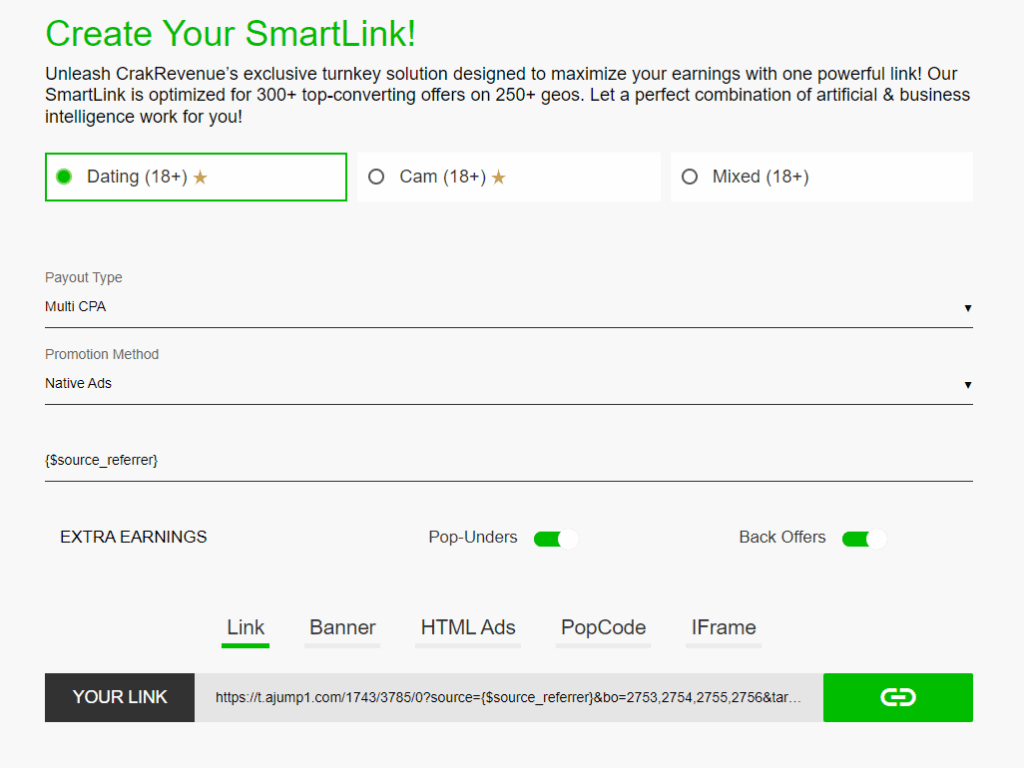Screen dimensions: 1024x768
Task: Click the generated SmartLink URL field
Action: coord(508,698)
